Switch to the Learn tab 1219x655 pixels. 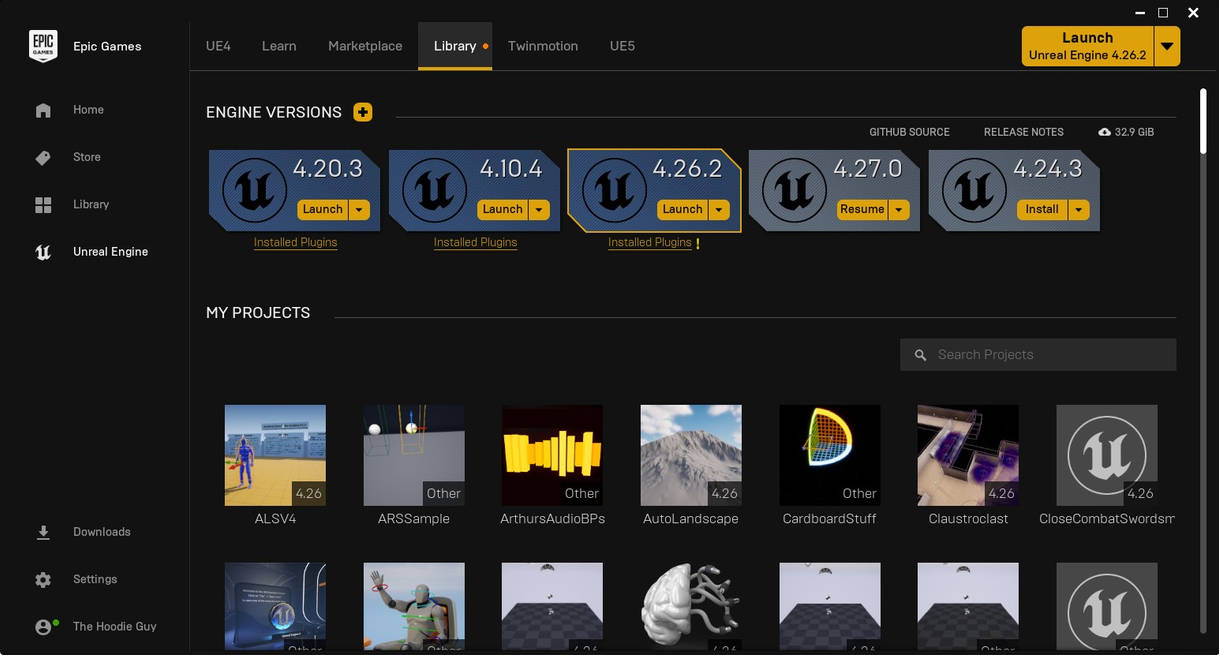tap(279, 46)
